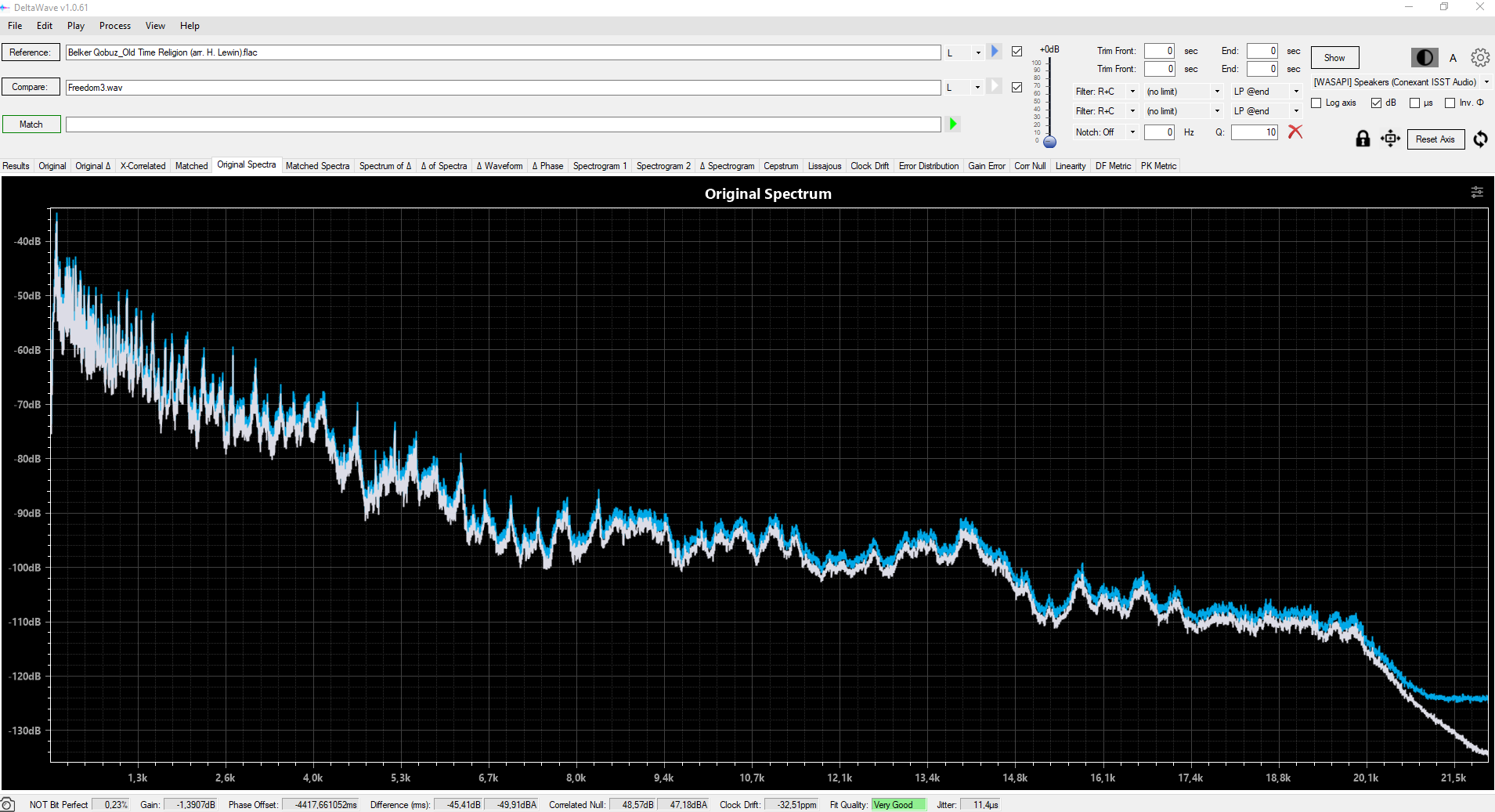The image size is (1495, 812).
Task: Switch to the Spectrogram 1 tab
Action: pyautogui.click(x=600, y=166)
